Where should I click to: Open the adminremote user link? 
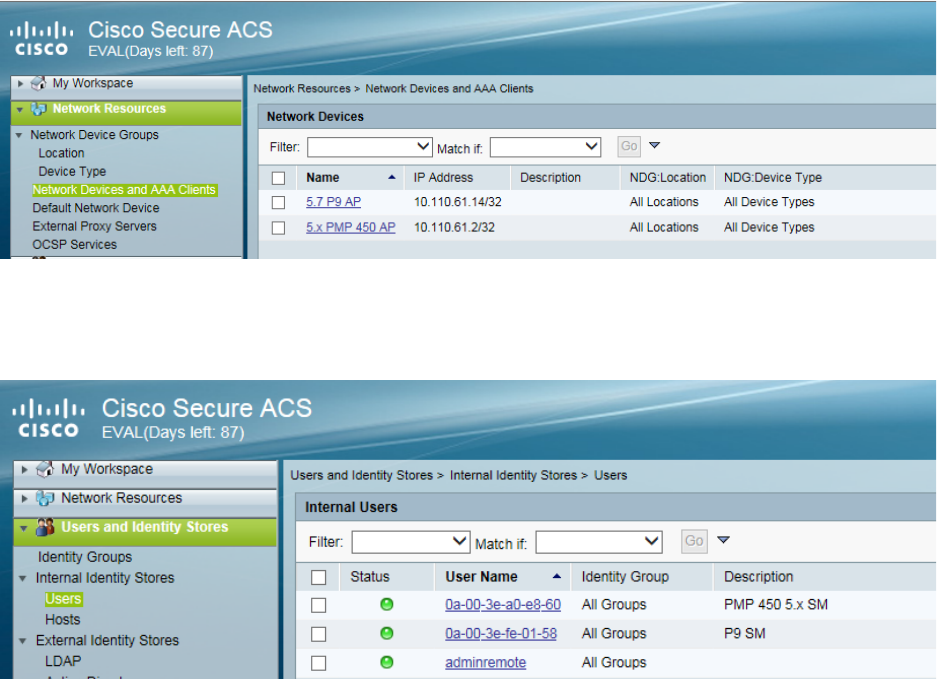[x=486, y=662]
